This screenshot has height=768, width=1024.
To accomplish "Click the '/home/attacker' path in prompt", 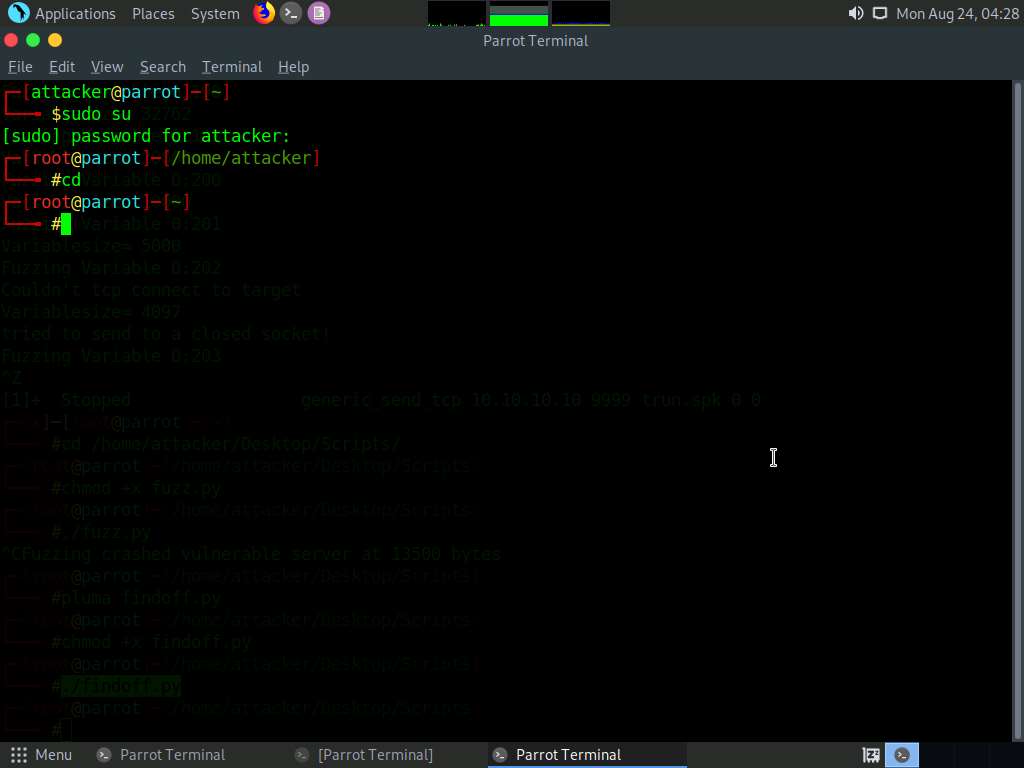I will [x=242, y=158].
